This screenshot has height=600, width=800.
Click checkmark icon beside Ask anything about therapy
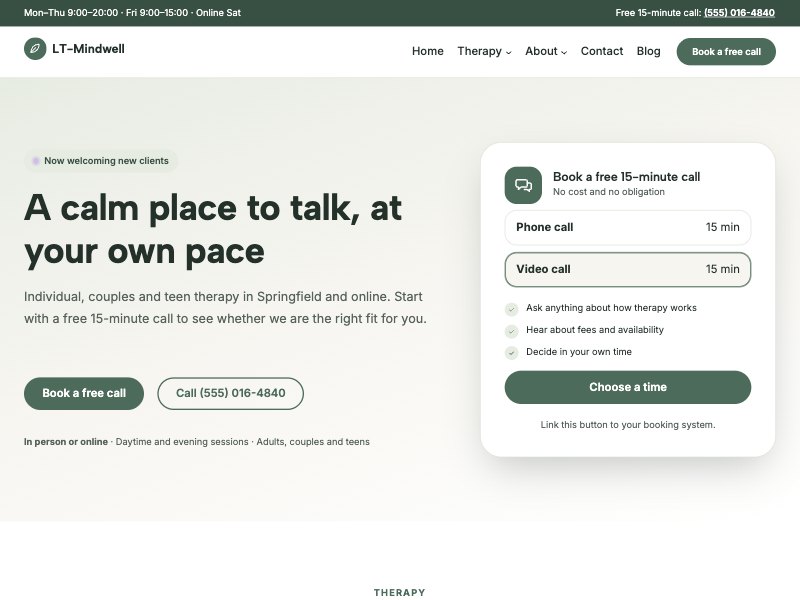pos(511,309)
